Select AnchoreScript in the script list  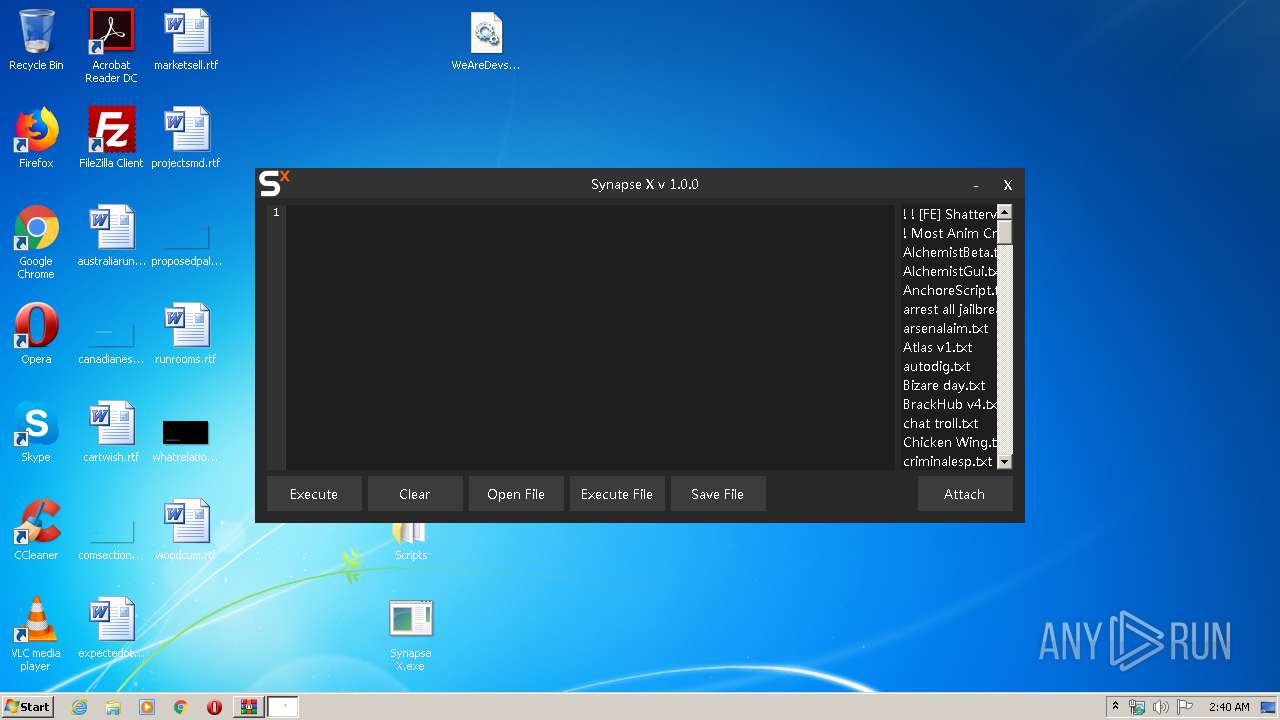[x=949, y=290]
